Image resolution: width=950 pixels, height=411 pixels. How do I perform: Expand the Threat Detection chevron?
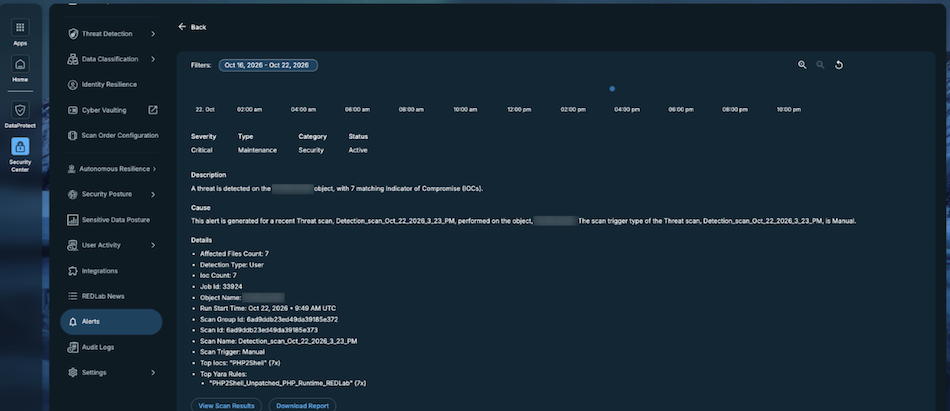point(153,34)
